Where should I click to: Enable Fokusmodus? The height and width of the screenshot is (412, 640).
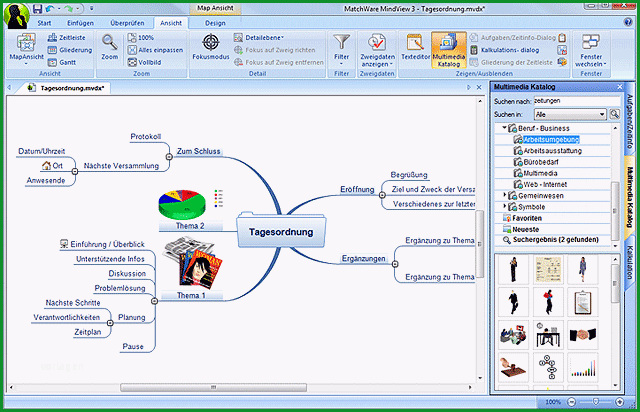point(211,47)
